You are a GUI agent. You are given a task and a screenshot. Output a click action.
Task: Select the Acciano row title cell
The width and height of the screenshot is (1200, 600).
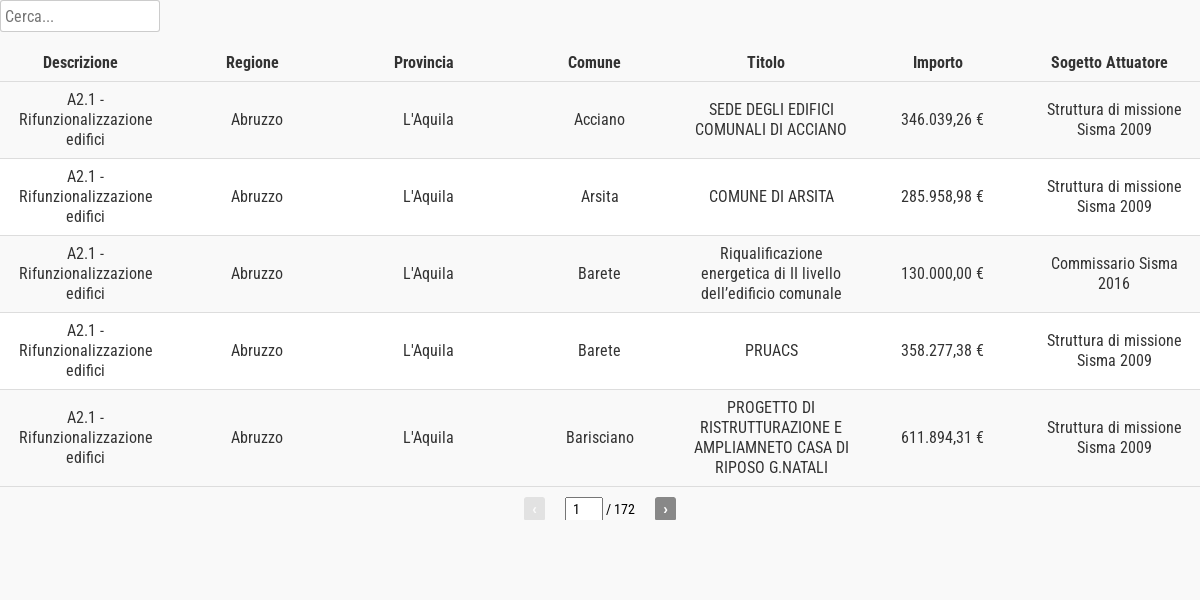[771, 120]
